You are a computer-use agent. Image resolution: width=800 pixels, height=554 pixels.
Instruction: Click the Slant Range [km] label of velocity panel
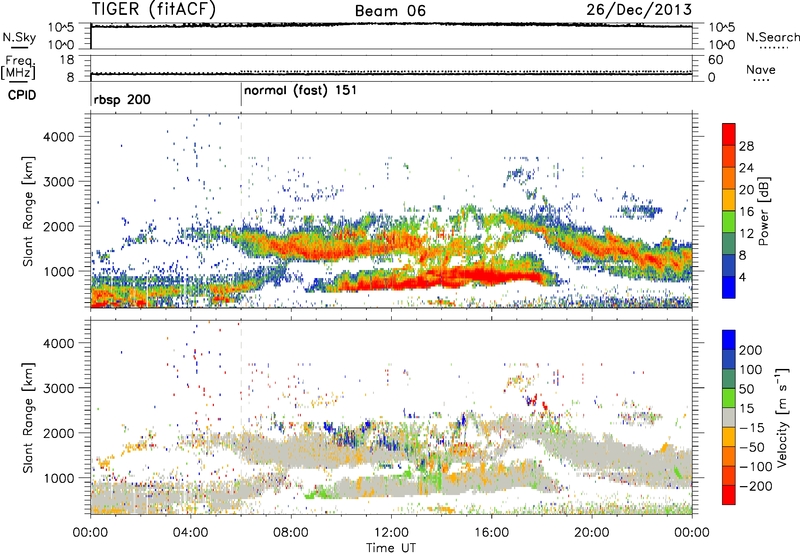tap(28, 417)
